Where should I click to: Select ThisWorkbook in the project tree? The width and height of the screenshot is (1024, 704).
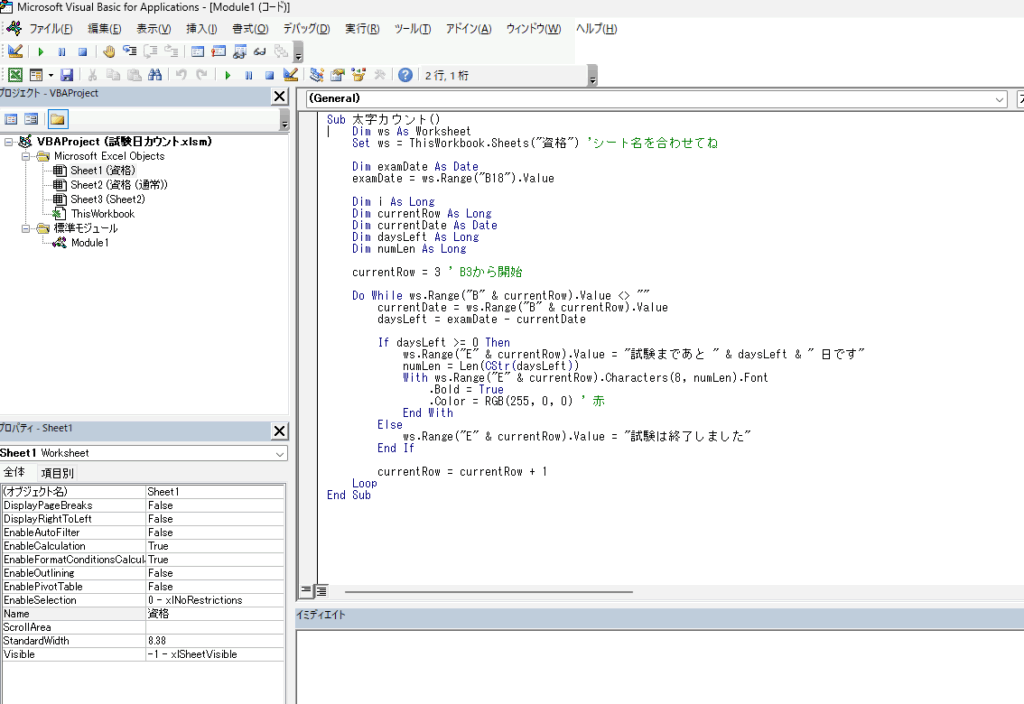[x=102, y=214]
